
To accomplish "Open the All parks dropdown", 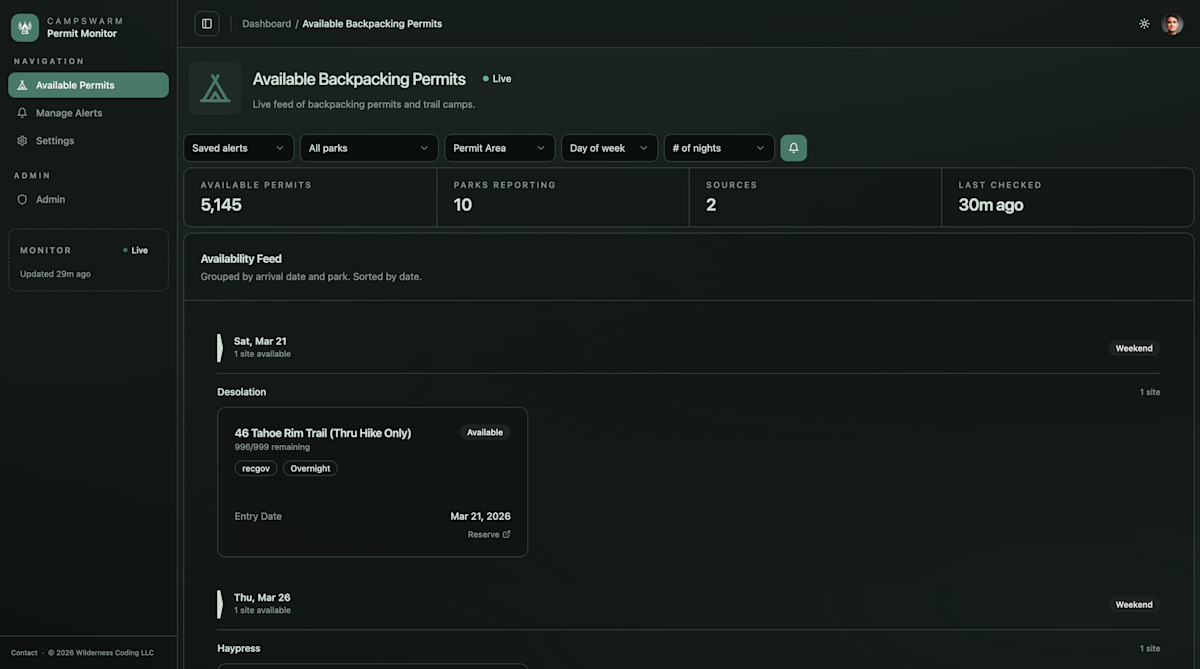I will pos(369,148).
